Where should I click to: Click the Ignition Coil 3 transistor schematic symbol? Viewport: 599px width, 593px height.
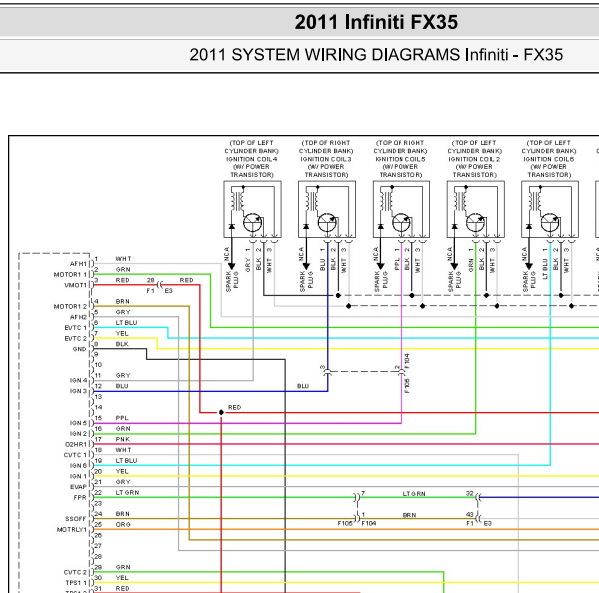click(327, 222)
